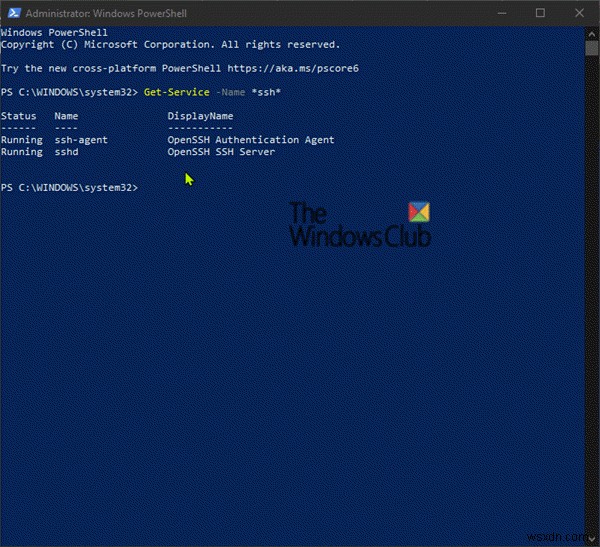The image size is (600, 547).
Task: Click the '-Name' parameter text
Action: tap(231, 92)
